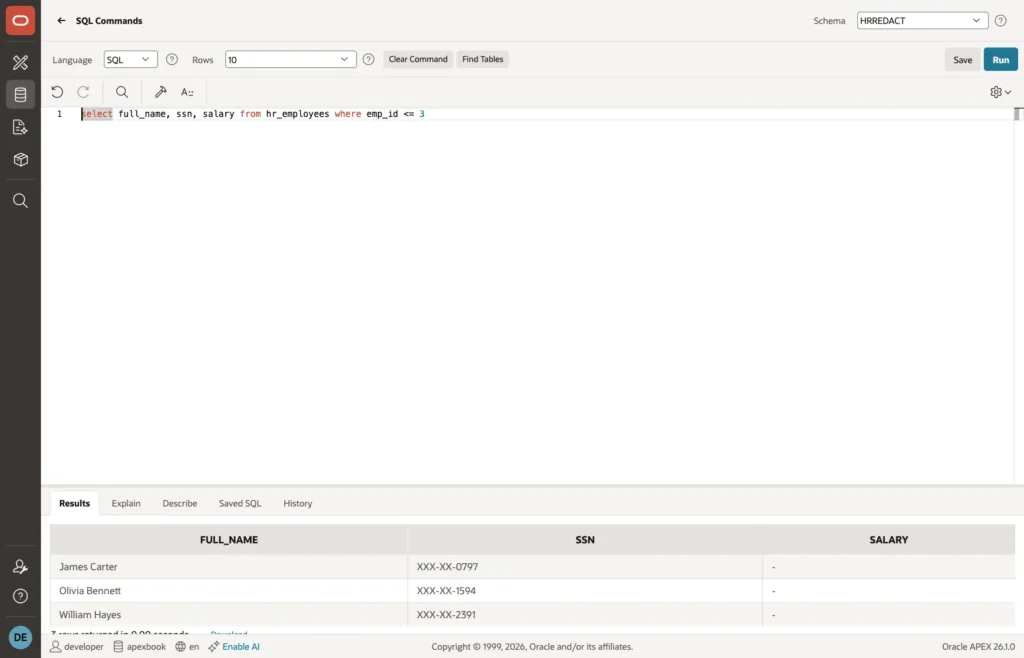Open the Rows 10 dropdown
1024x658 pixels.
291,59
